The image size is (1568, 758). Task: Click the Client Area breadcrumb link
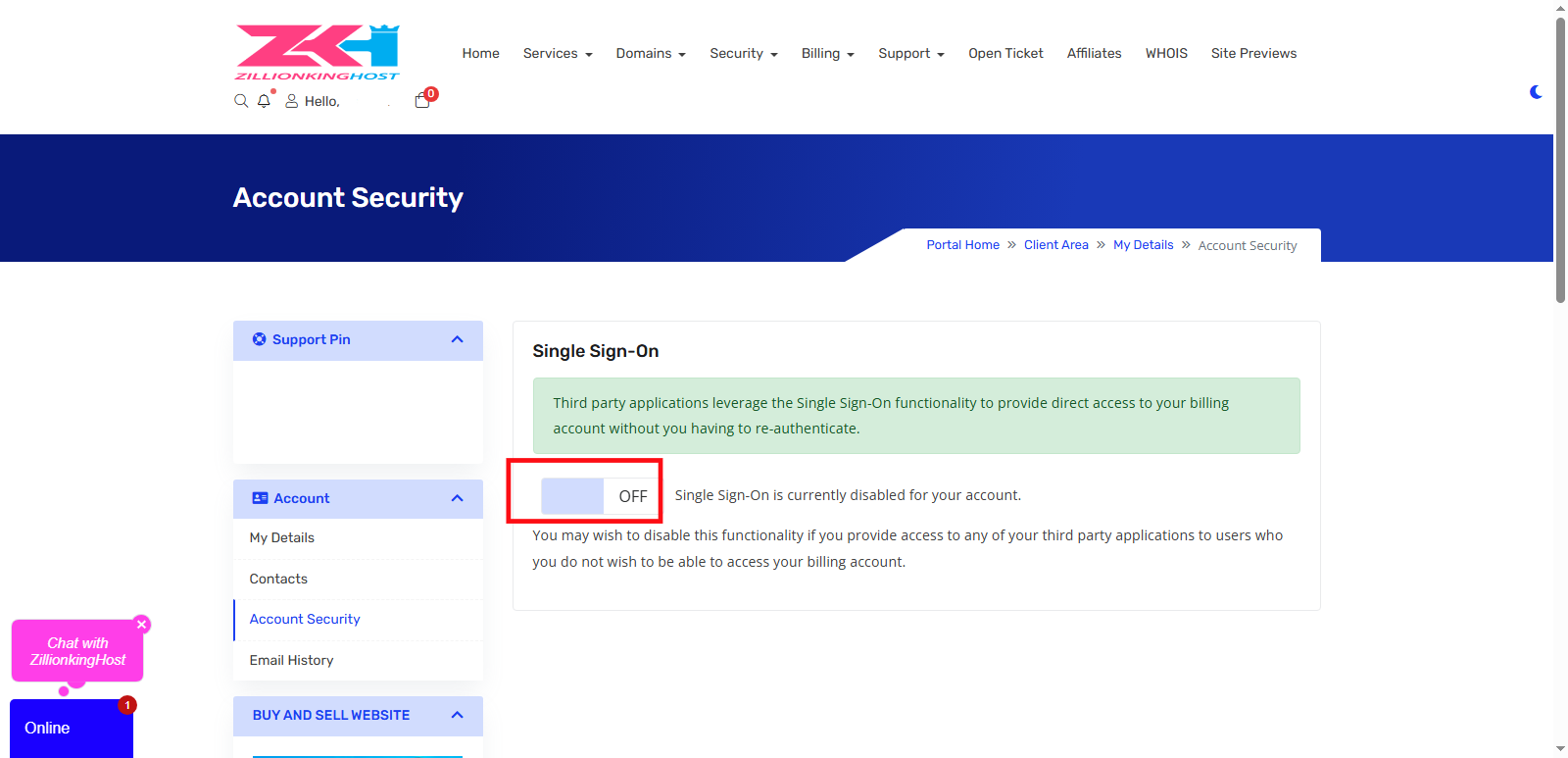[x=1055, y=245]
